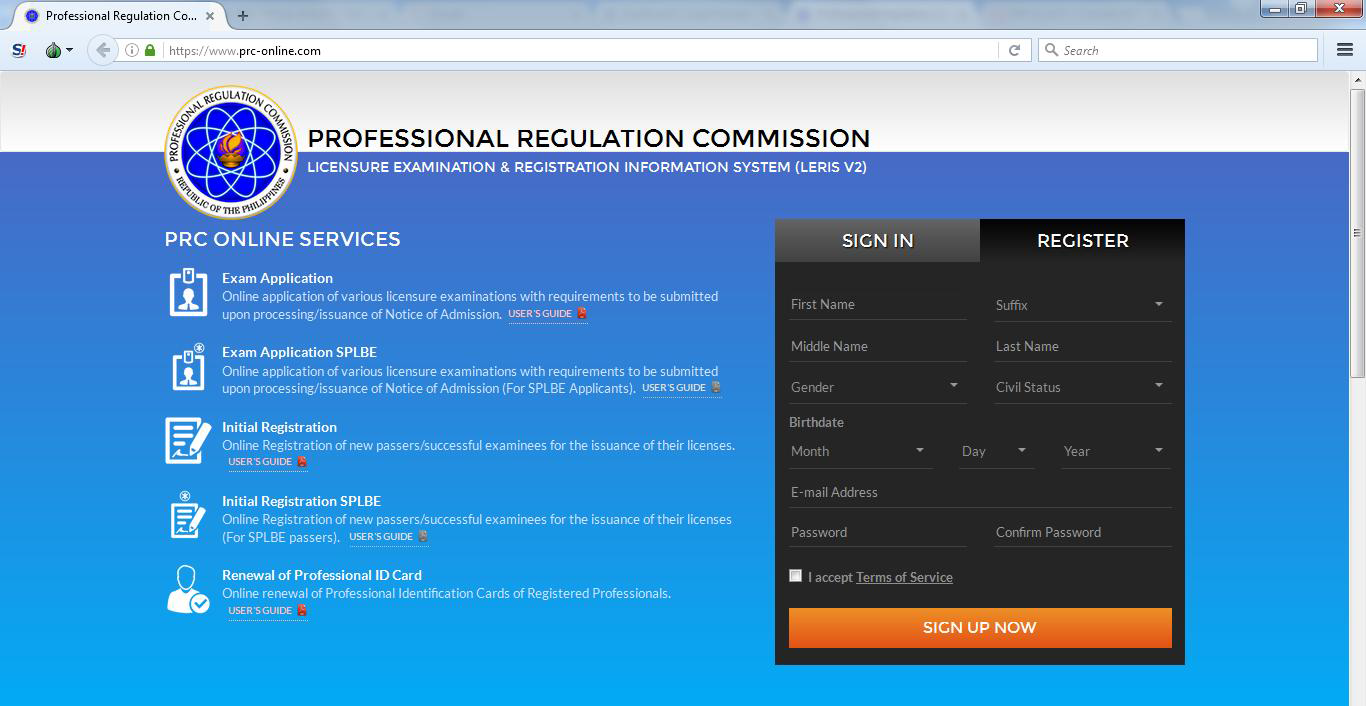
Task: Click the Exam Application card icon
Action: click(x=188, y=293)
